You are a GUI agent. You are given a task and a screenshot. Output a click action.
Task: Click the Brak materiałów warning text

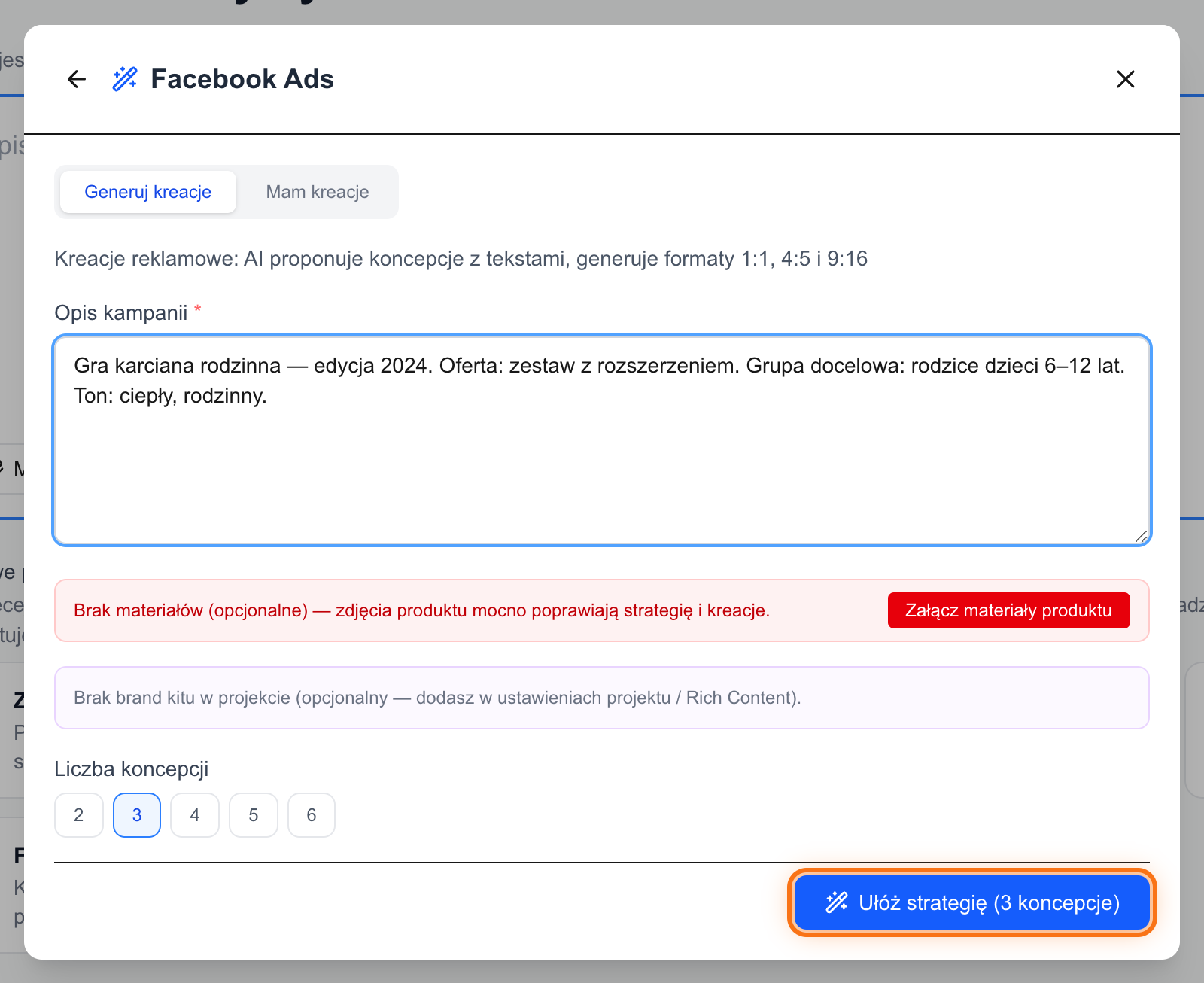421,610
